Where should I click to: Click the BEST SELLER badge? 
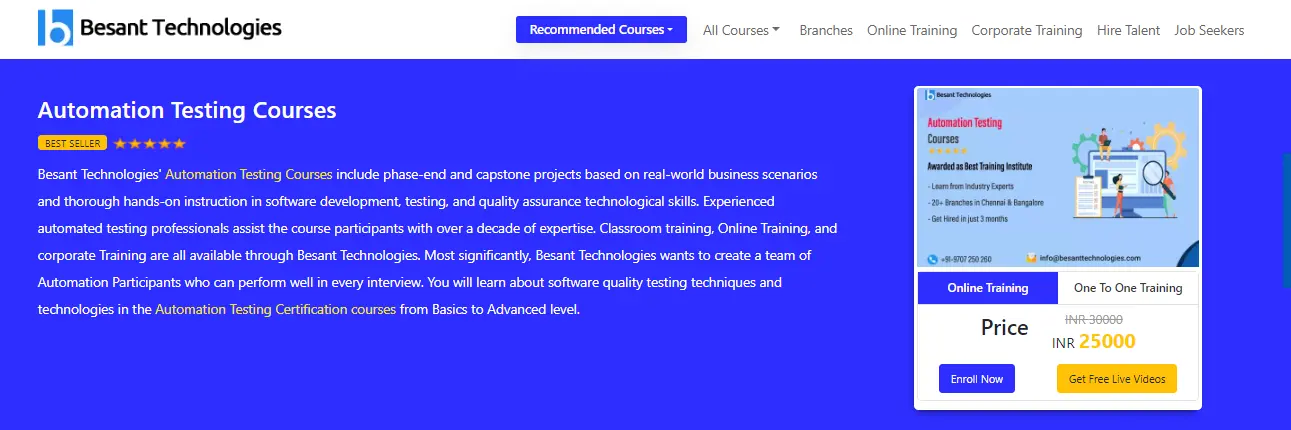(72, 143)
